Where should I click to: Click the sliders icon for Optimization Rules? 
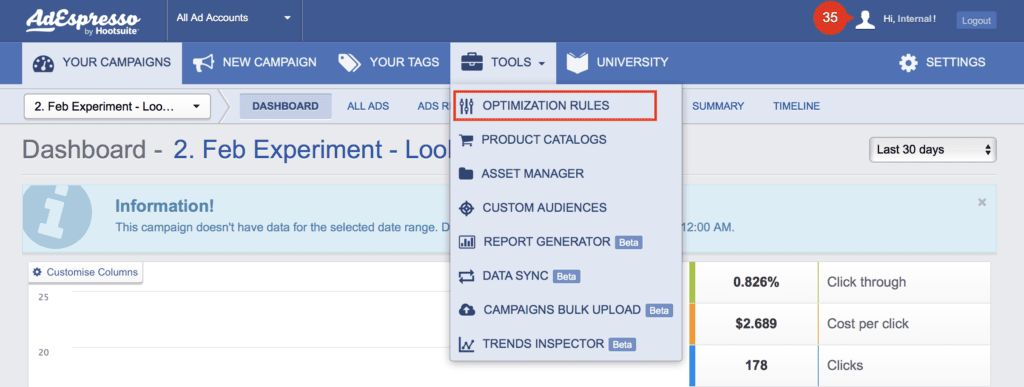tap(466, 106)
